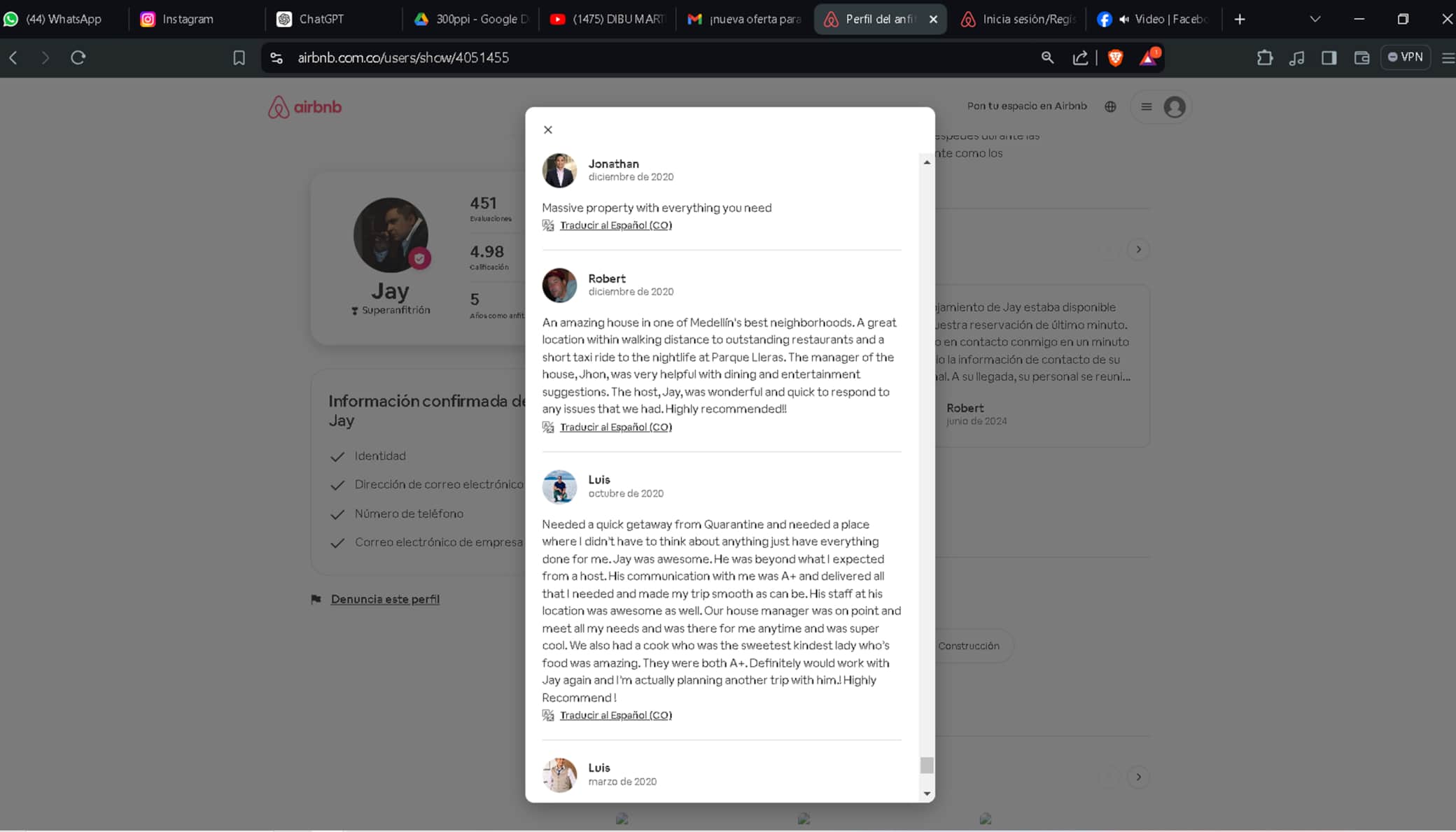1456x832 pixels.
Task: Click Jay's host profile photo
Action: pyautogui.click(x=391, y=235)
